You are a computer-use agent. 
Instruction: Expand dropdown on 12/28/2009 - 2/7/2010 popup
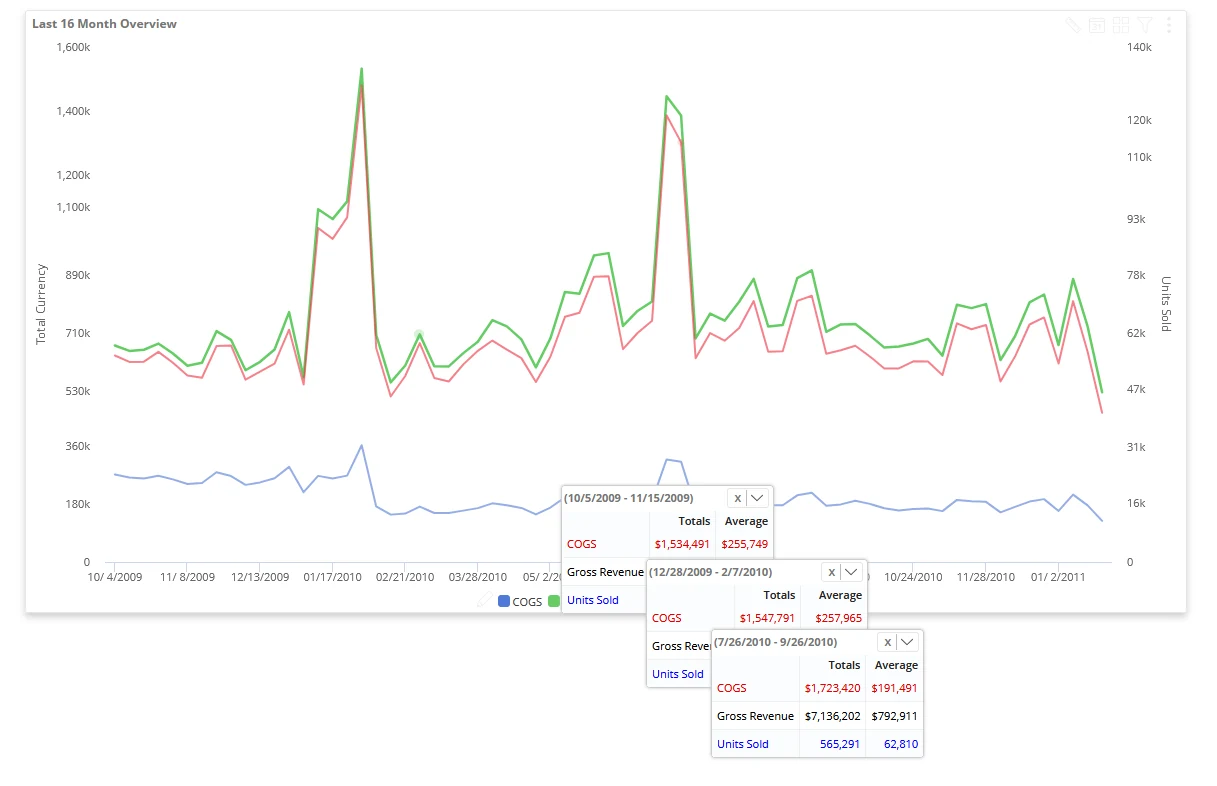[x=851, y=572]
